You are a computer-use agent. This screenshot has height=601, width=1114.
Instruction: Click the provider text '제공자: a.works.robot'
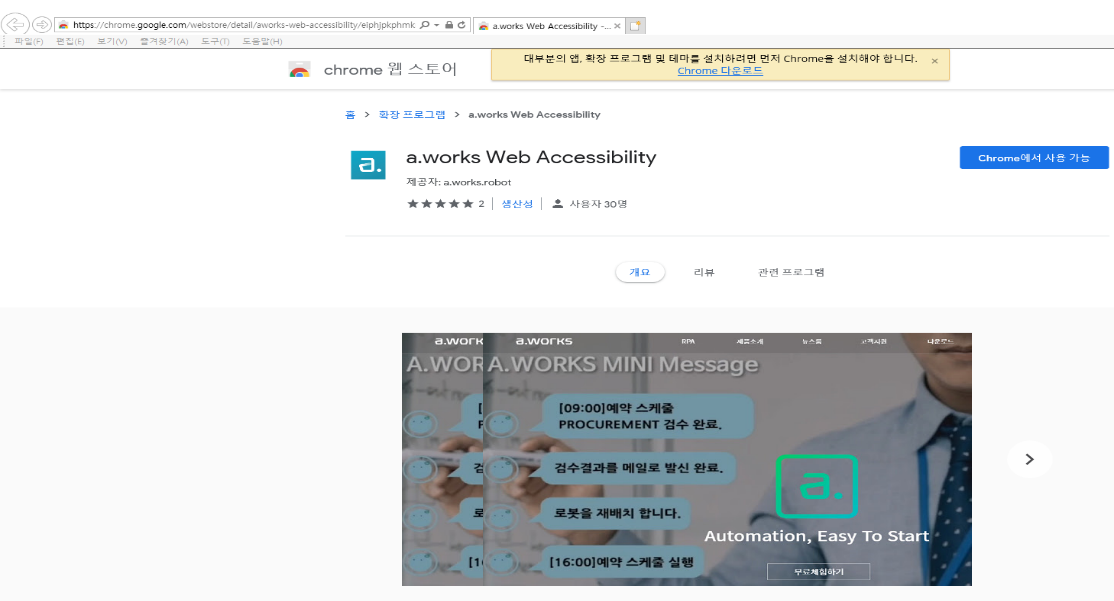[x=458, y=182]
